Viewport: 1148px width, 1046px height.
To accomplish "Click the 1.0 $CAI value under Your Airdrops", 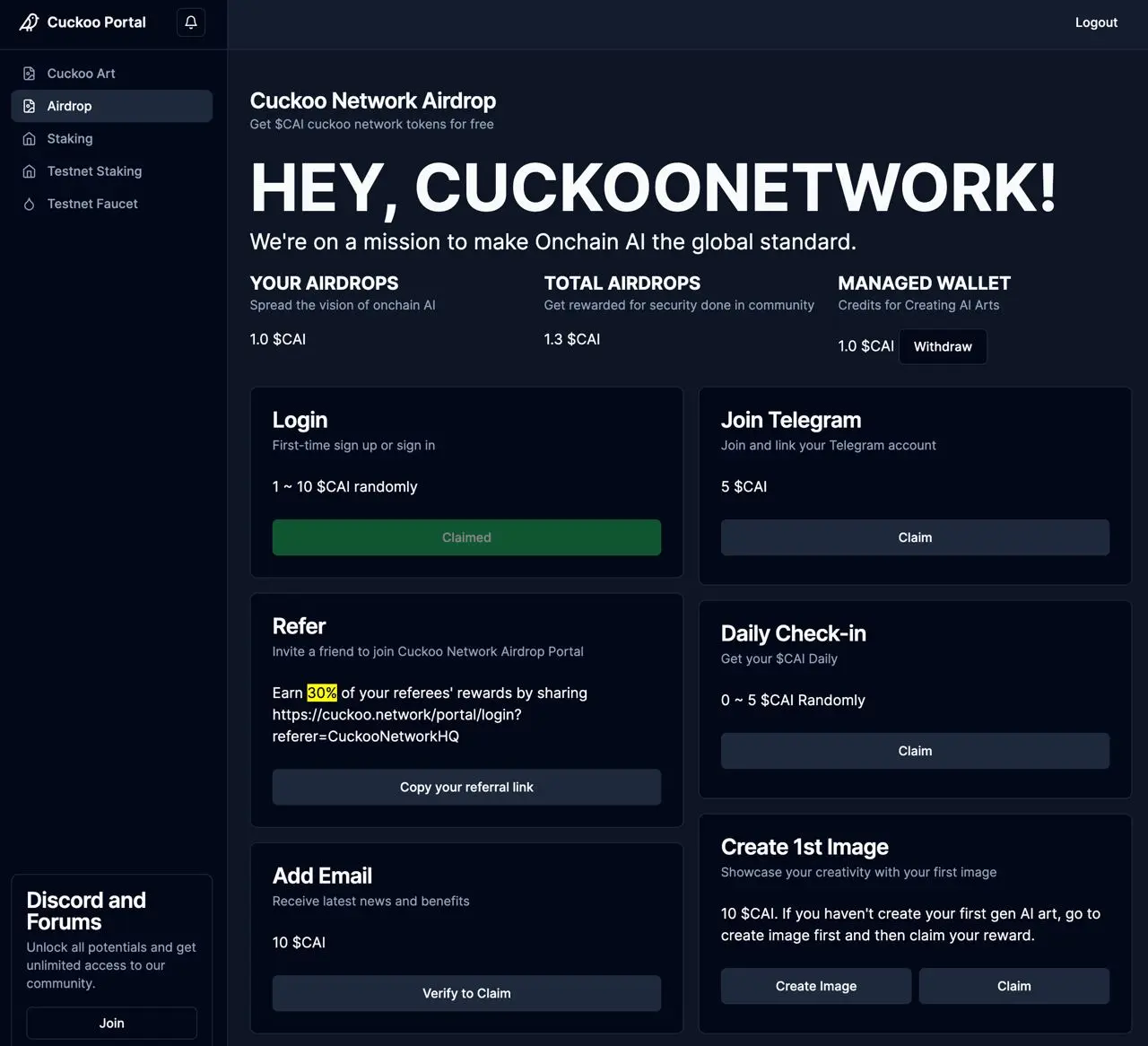I will click(278, 339).
